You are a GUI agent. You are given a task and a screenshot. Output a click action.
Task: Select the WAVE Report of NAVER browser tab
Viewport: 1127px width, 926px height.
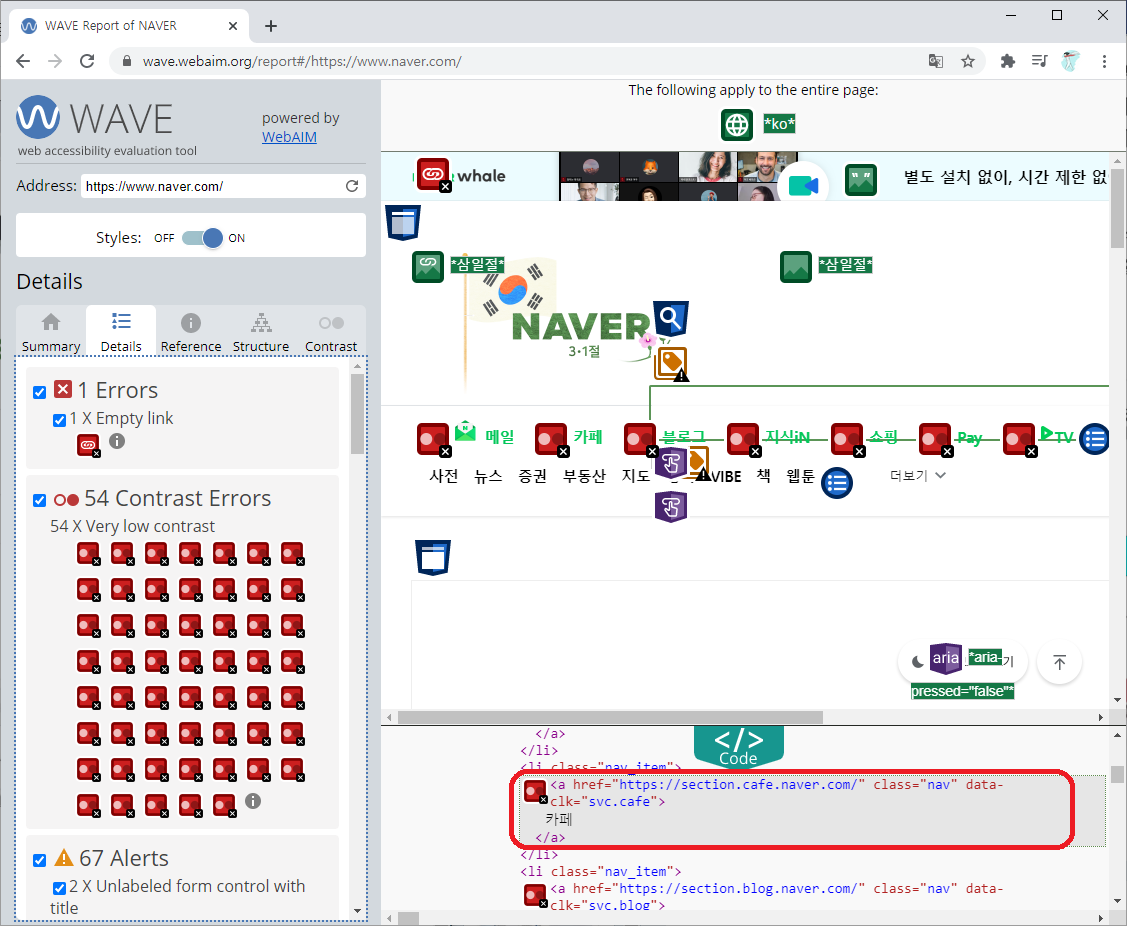(x=129, y=26)
